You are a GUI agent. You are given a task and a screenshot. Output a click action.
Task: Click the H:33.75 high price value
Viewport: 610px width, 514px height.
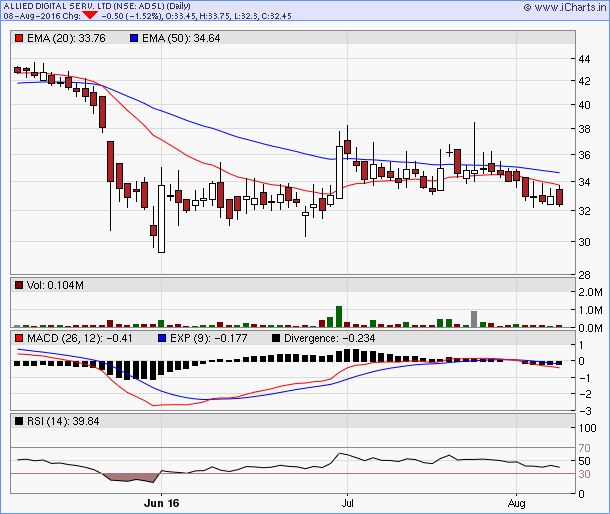pos(215,16)
